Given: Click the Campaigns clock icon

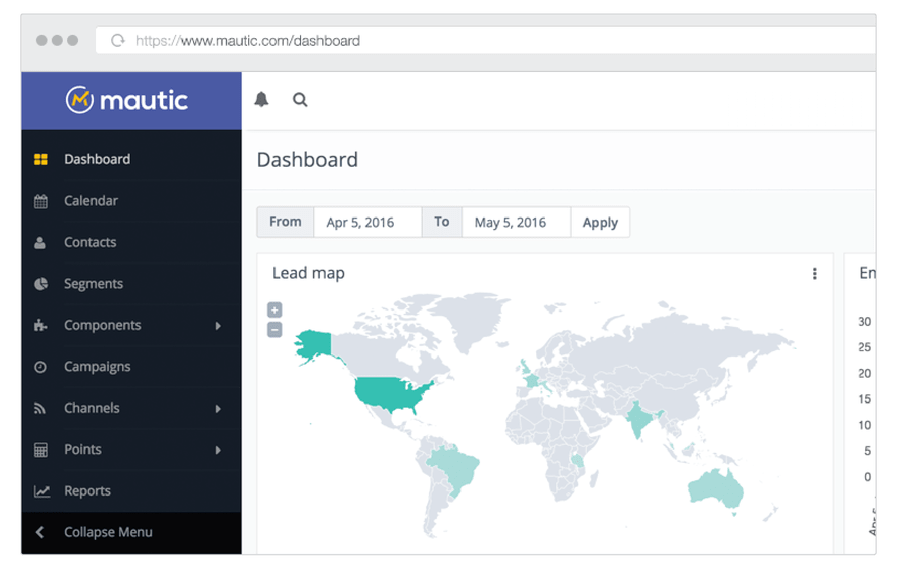Looking at the screenshot, I should 41,367.
